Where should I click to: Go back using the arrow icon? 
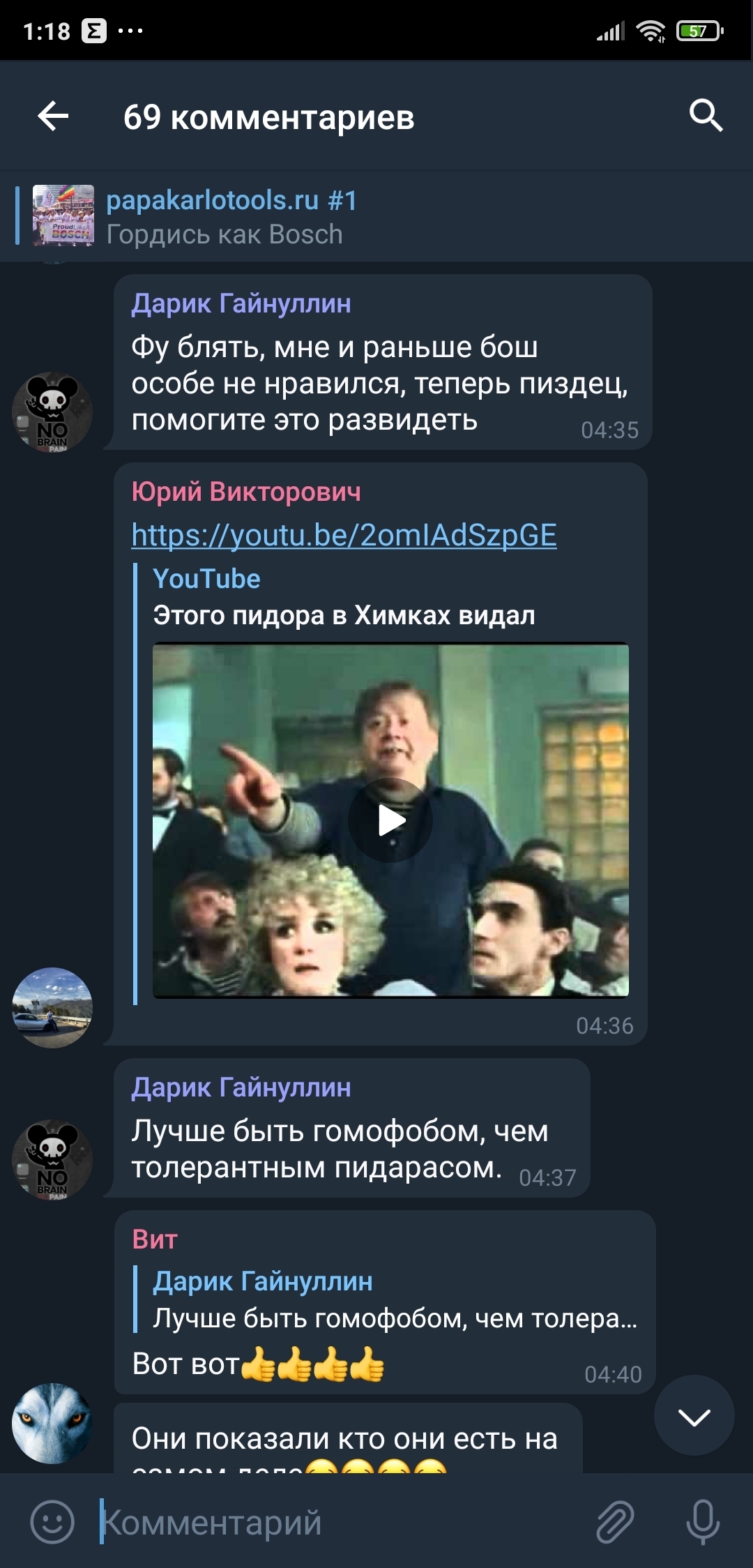[53, 116]
